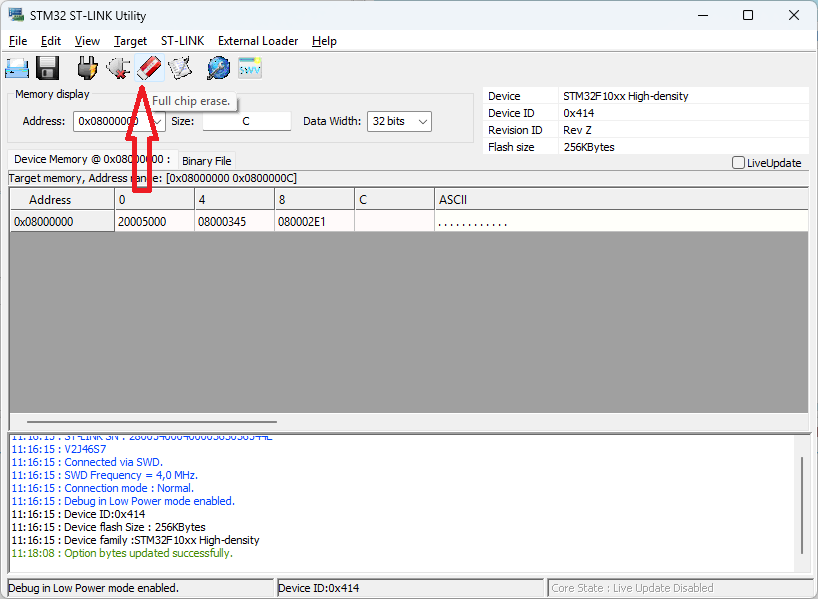Open the SWV viewer toolbar icon

click(250, 68)
